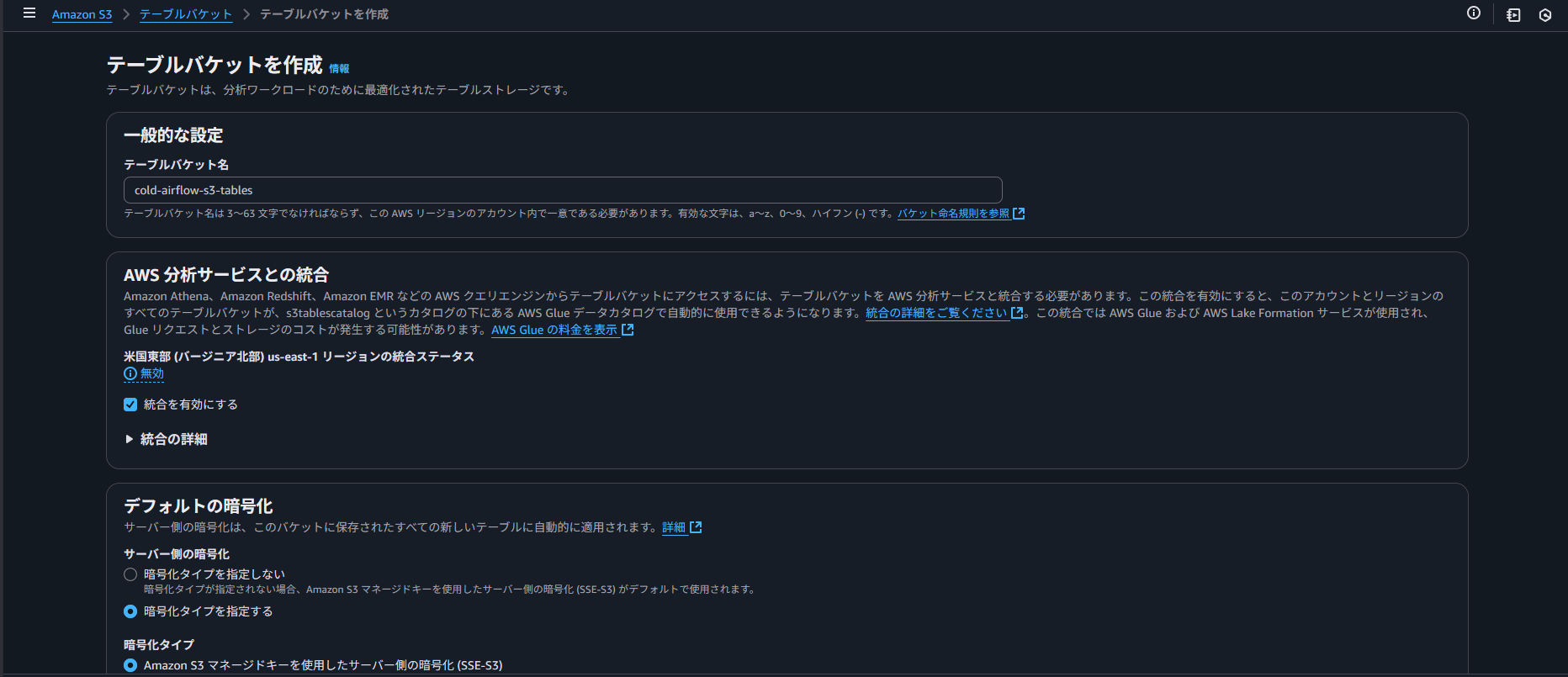Open the 統合の詳細をご覧ください link
Viewport: 1568px width, 677px height.
coord(936,313)
